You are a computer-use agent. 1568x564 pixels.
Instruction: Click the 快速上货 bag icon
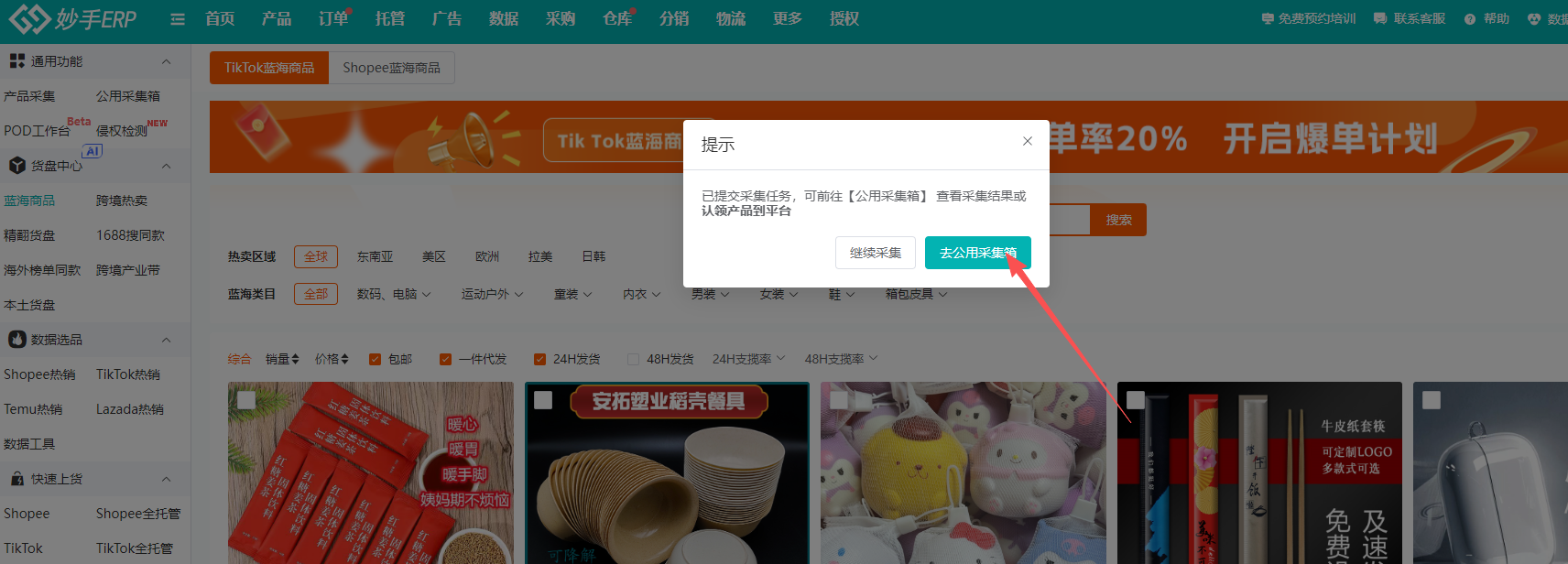coord(16,479)
